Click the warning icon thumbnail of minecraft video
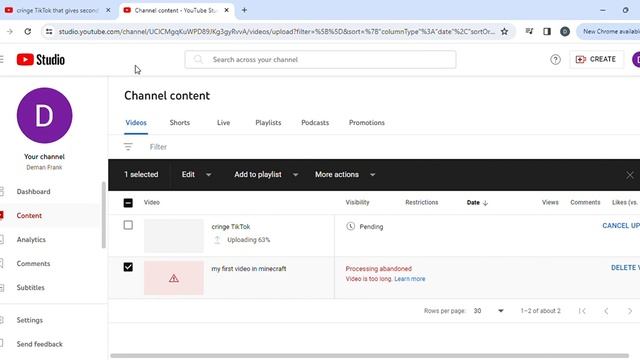The image size is (640, 360). point(173,278)
